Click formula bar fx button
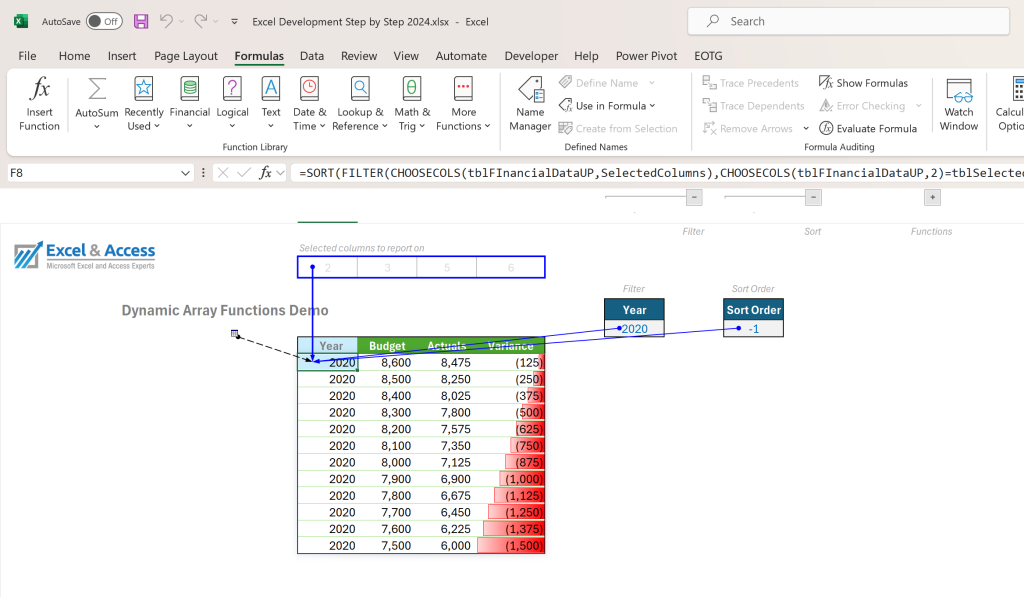 coord(265,172)
